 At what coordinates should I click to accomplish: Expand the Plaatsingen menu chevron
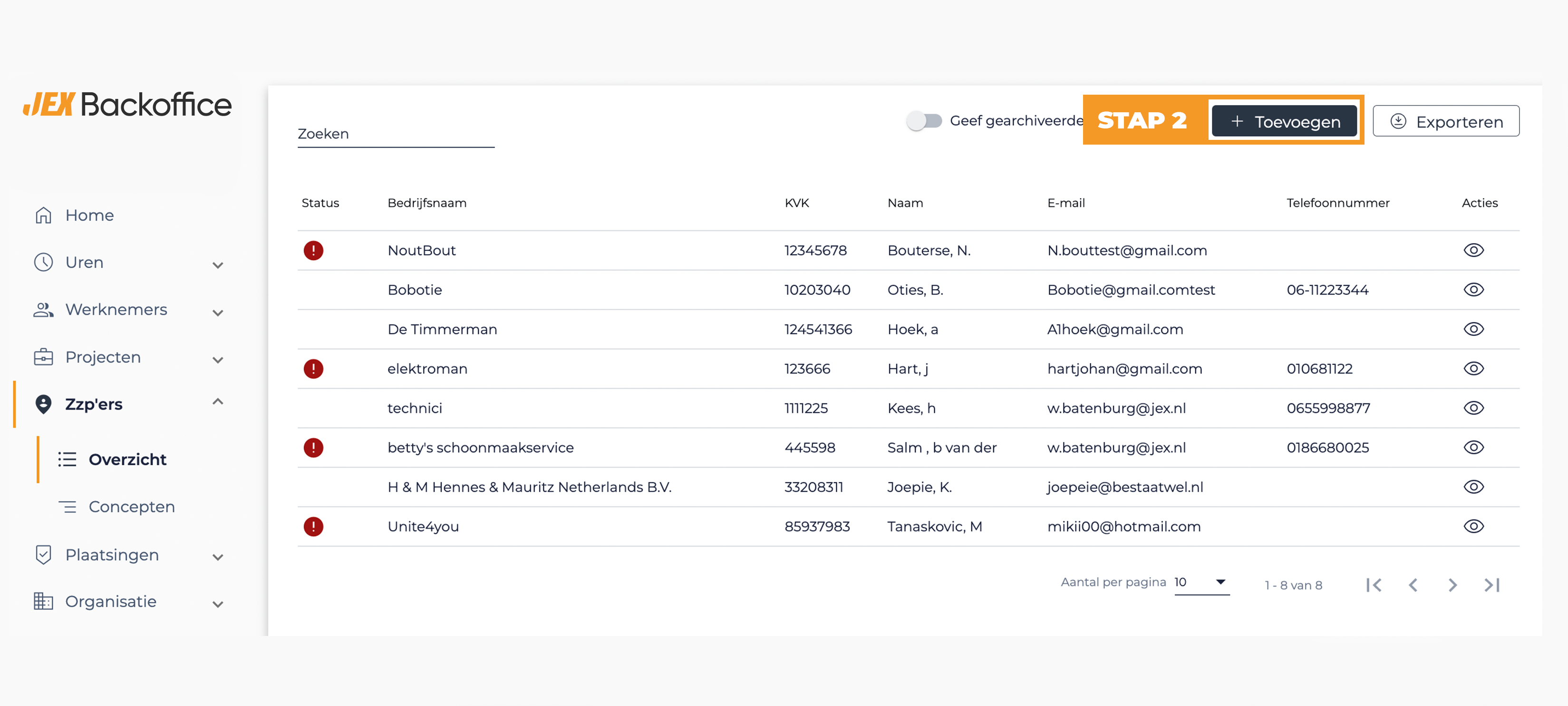click(x=218, y=558)
